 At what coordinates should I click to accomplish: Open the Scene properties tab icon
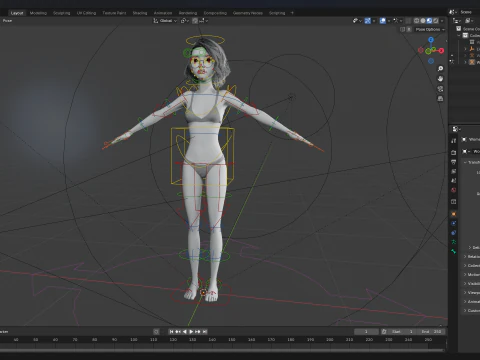[454, 181]
